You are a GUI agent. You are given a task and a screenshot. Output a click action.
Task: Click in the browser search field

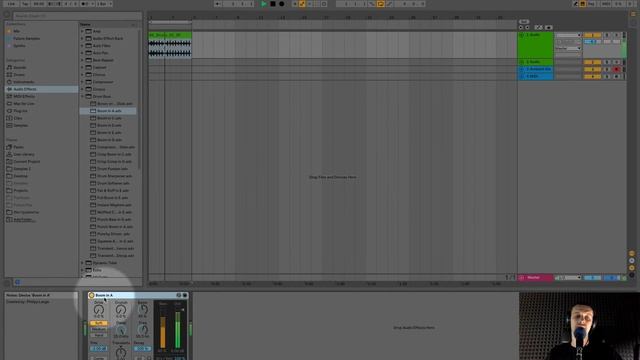[77, 16]
